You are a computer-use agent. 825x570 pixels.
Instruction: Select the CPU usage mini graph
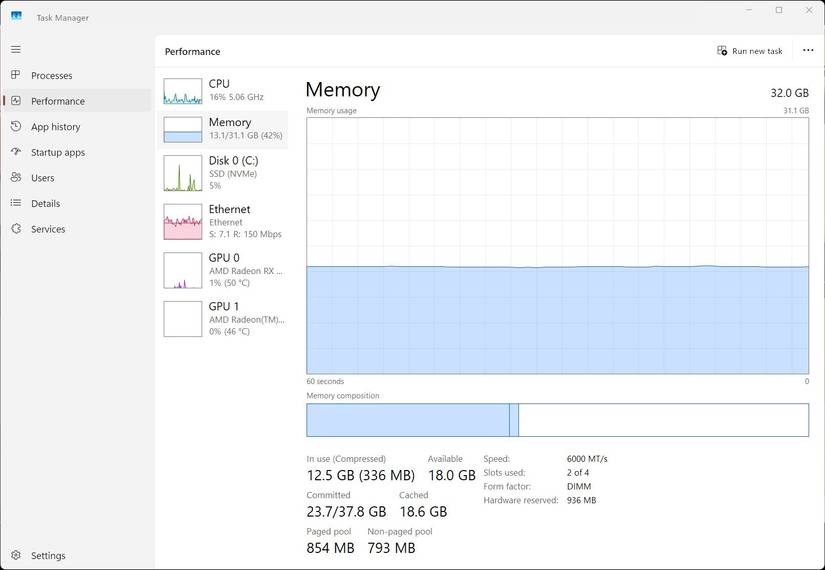click(183, 91)
